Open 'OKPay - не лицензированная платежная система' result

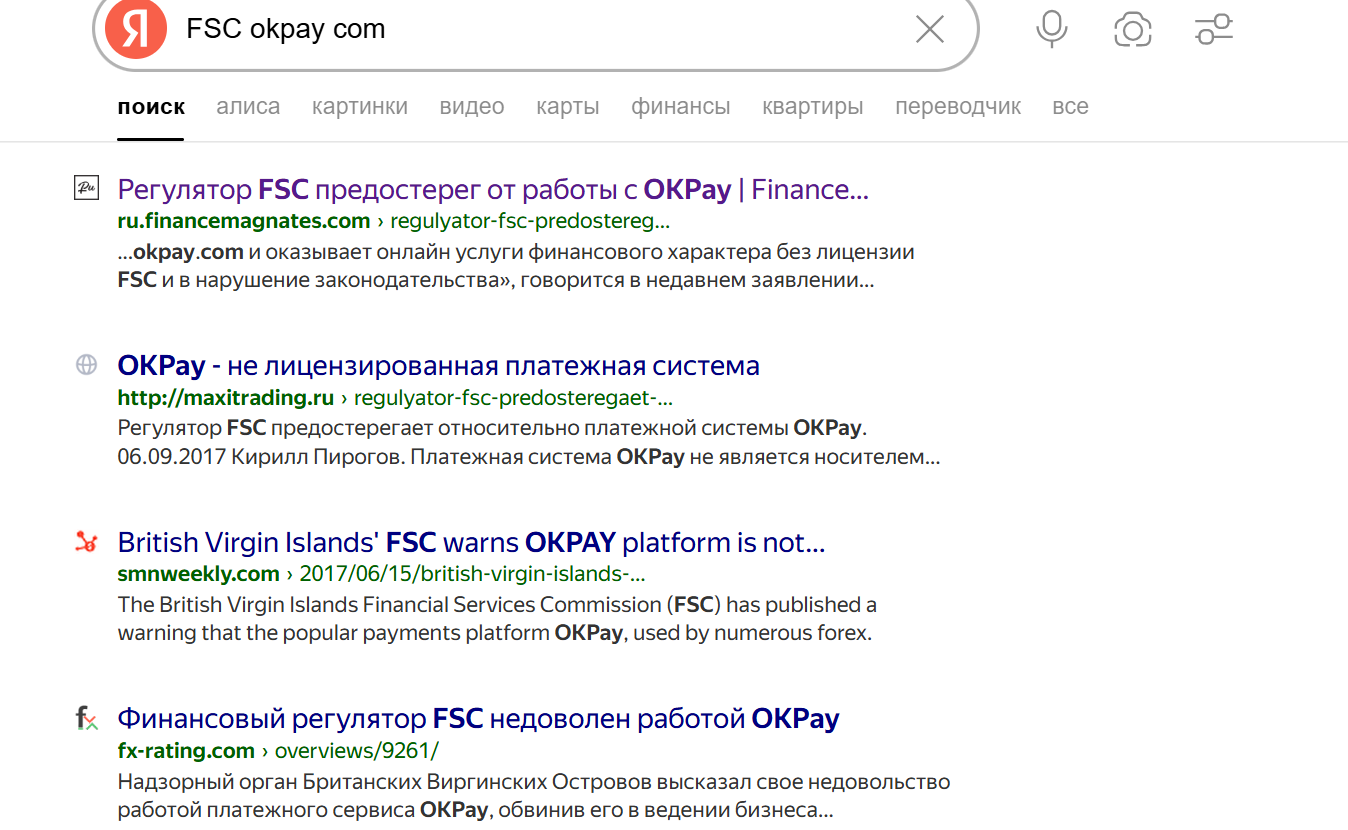pyautogui.click(x=438, y=366)
